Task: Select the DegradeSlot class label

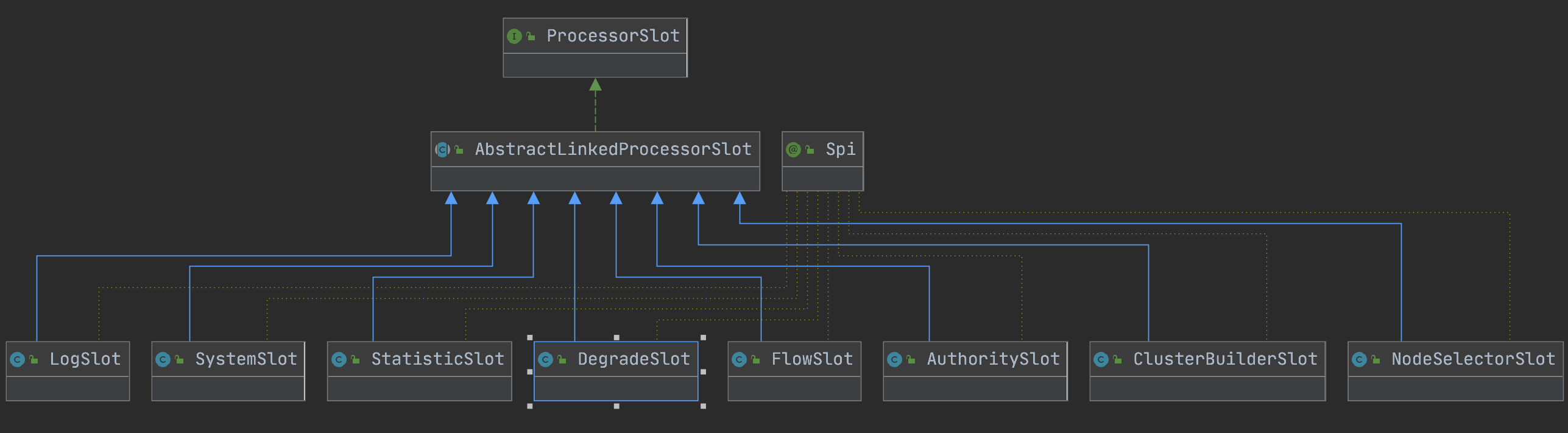Action: coord(634,359)
